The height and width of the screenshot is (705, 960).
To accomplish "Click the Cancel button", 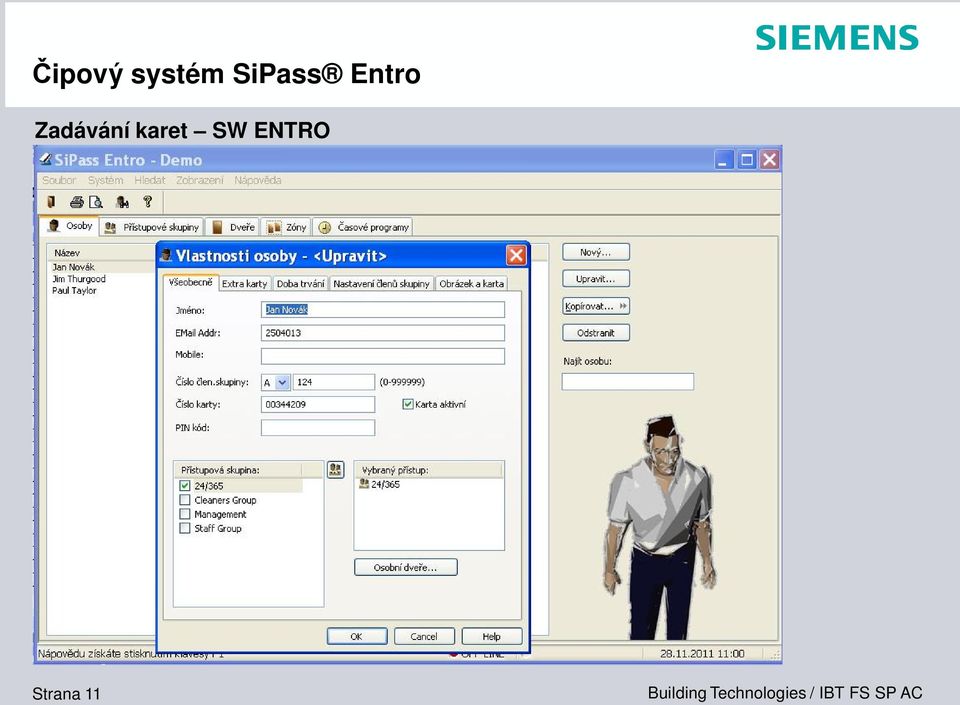I will [x=424, y=636].
